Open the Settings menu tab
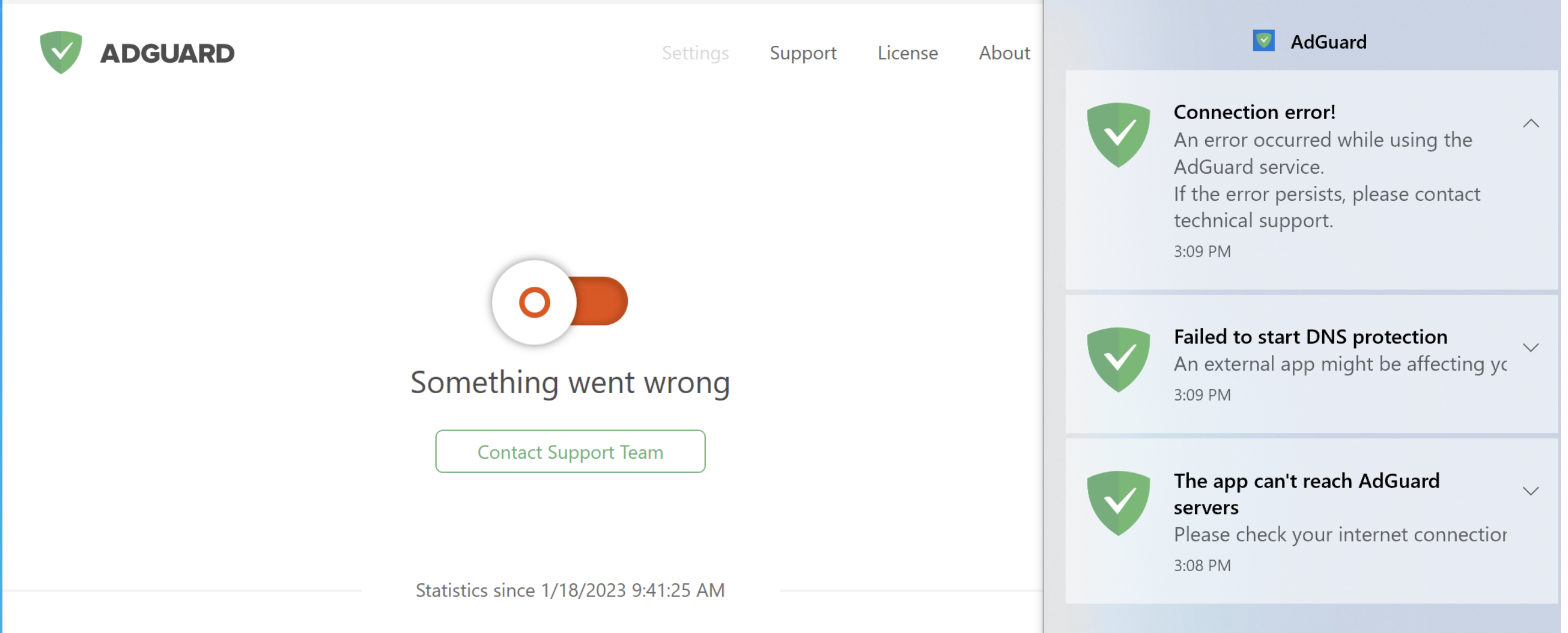This screenshot has height=633, width=1568. pos(696,52)
